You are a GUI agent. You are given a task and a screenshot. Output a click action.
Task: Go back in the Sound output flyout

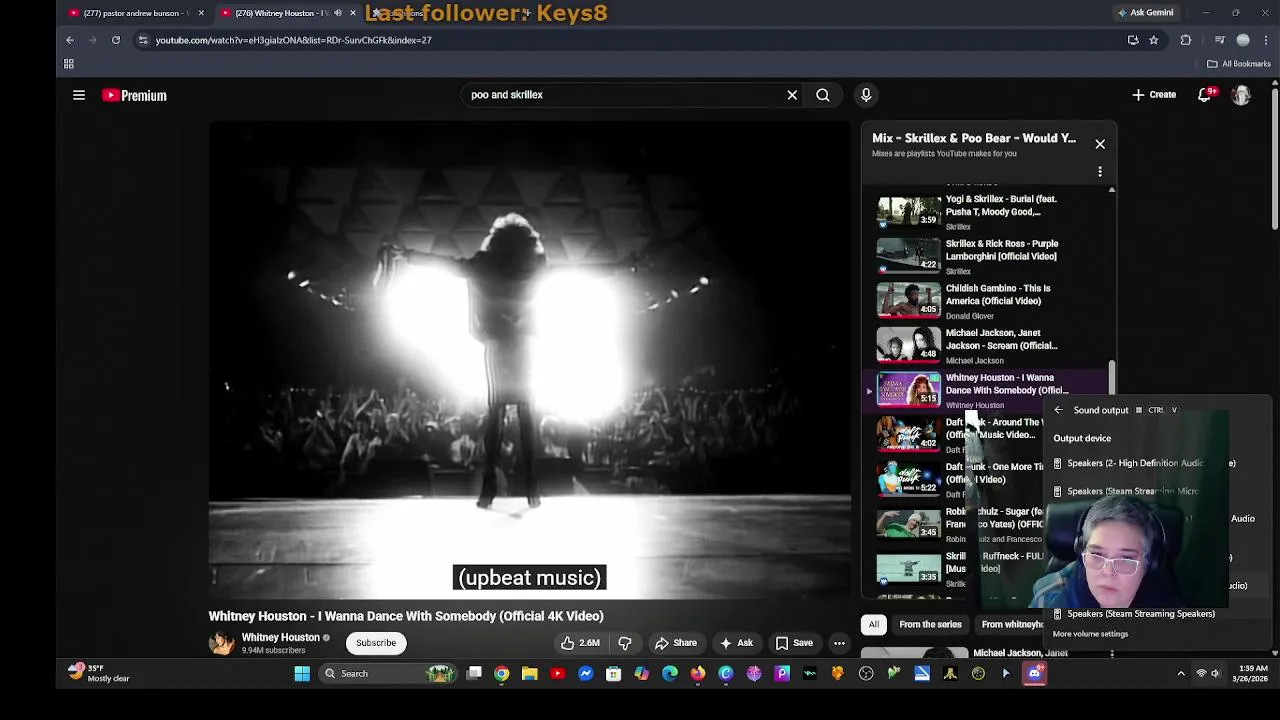(x=1058, y=410)
